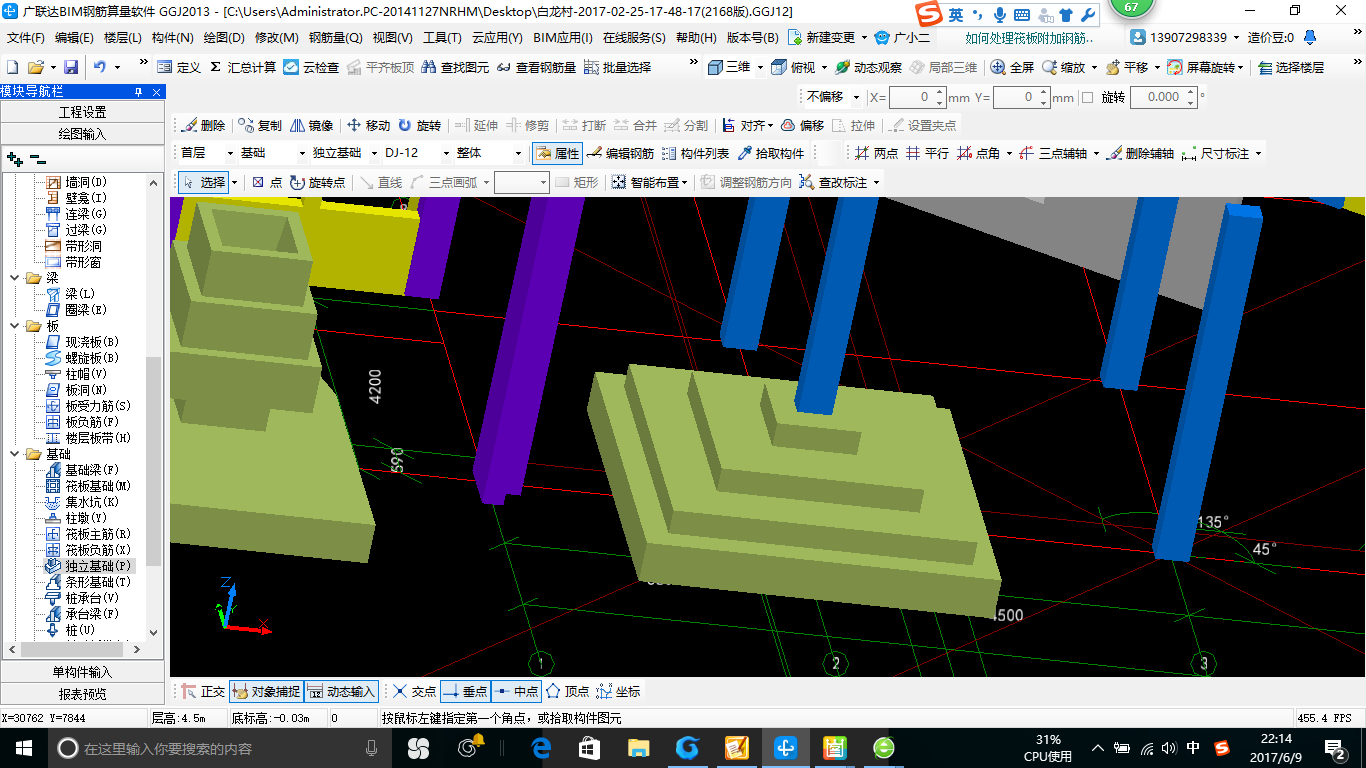
Task: Open the 三维 view mode dropdown arrow
Action: (759, 67)
